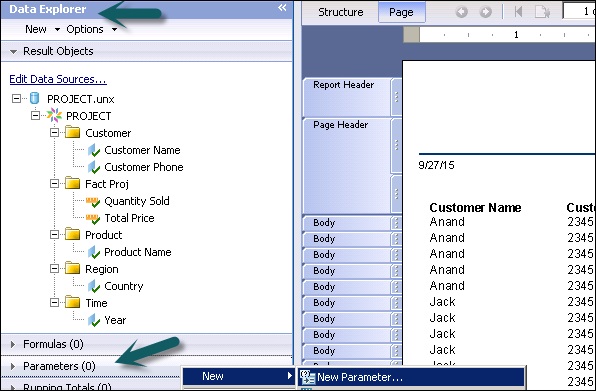Screen dimensions: 596x391
Task: Click the 9/27/15 date field in report
Action: pyautogui.click(x=436, y=165)
